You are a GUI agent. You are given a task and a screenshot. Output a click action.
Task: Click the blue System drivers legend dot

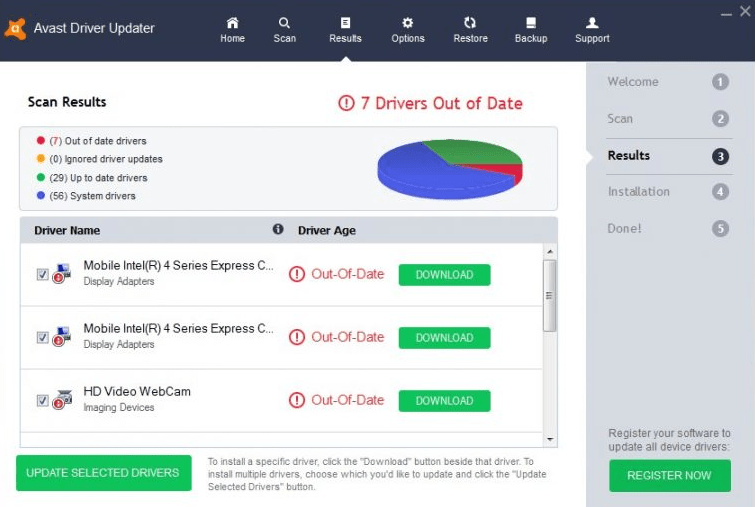coord(41,195)
